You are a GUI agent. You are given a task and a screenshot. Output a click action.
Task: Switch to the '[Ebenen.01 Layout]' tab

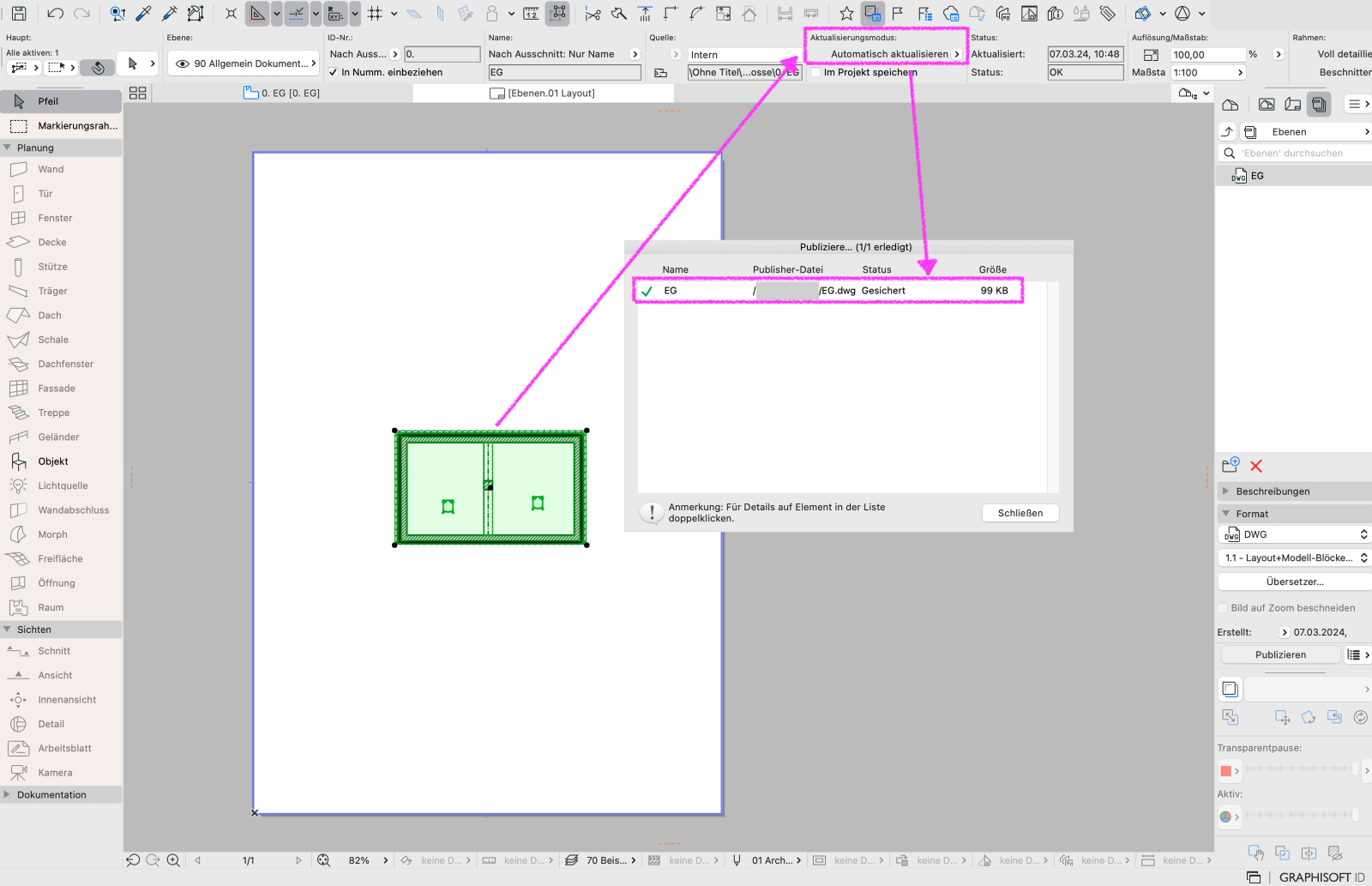pyautogui.click(x=542, y=93)
